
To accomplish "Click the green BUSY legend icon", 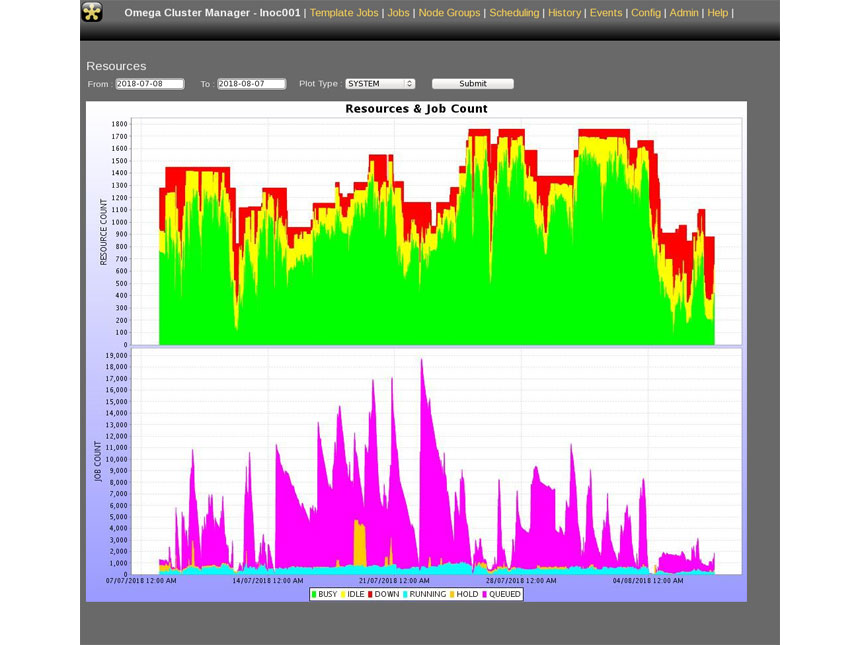I will [313, 594].
